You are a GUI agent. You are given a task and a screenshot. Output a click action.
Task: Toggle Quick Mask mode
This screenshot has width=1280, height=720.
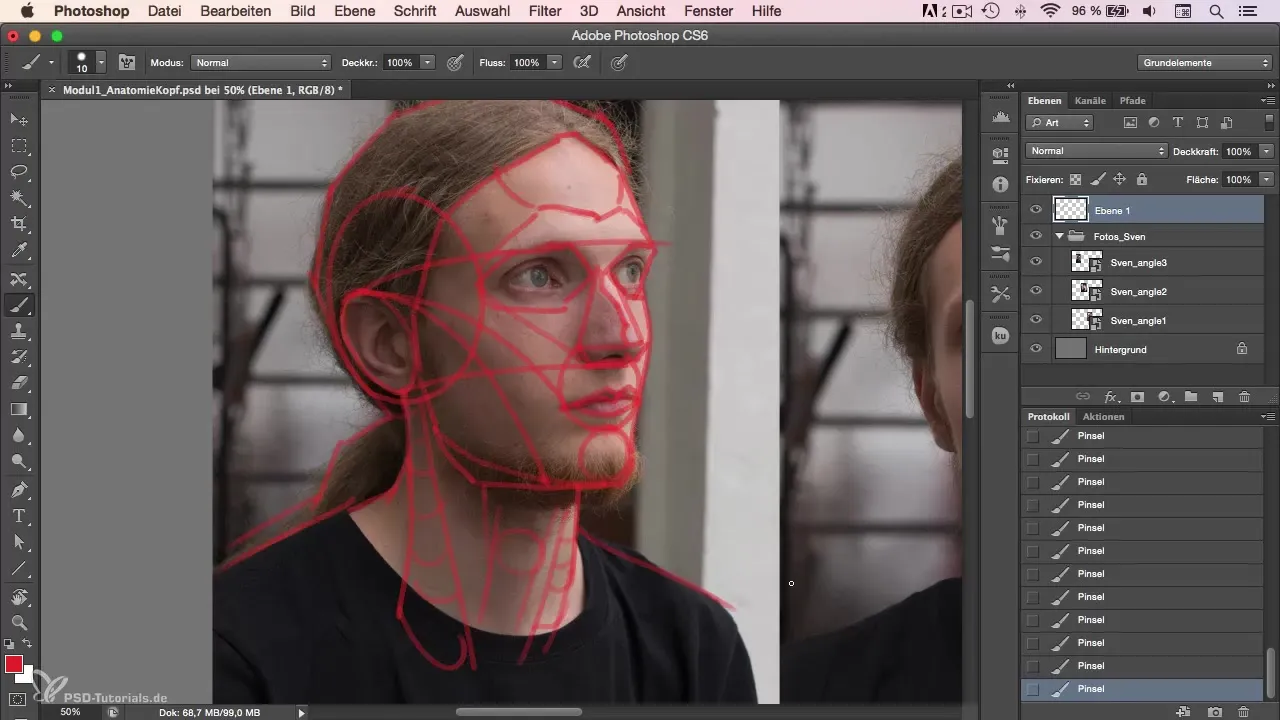(18, 699)
